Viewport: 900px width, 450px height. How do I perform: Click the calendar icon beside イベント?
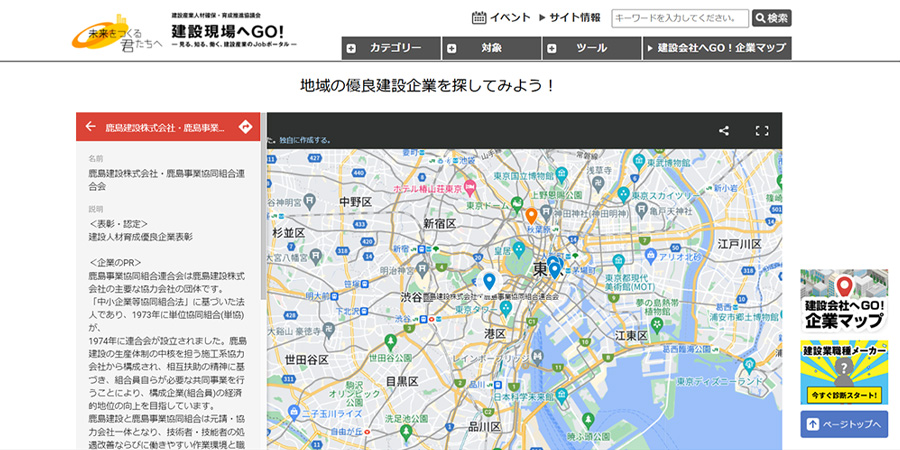point(479,18)
